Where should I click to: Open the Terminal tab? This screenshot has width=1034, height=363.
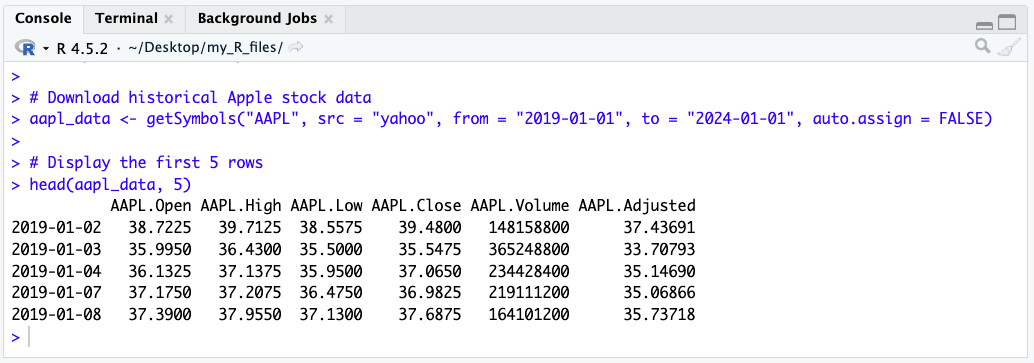126,18
